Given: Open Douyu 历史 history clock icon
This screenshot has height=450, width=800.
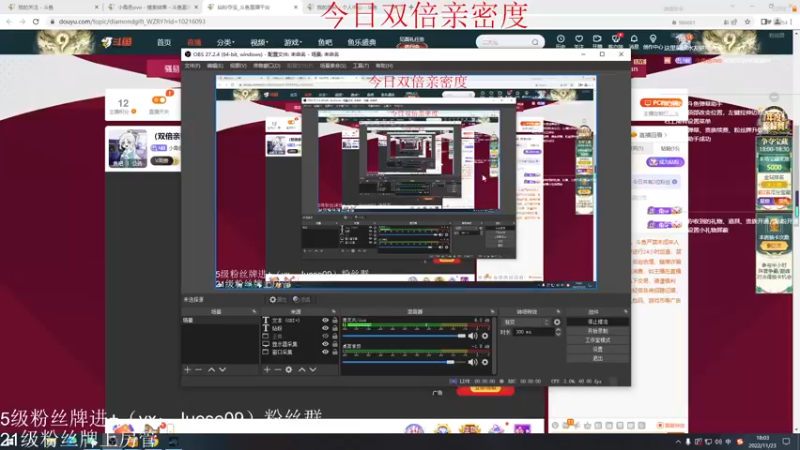Looking at the screenshot, I should pyautogui.click(x=561, y=41).
